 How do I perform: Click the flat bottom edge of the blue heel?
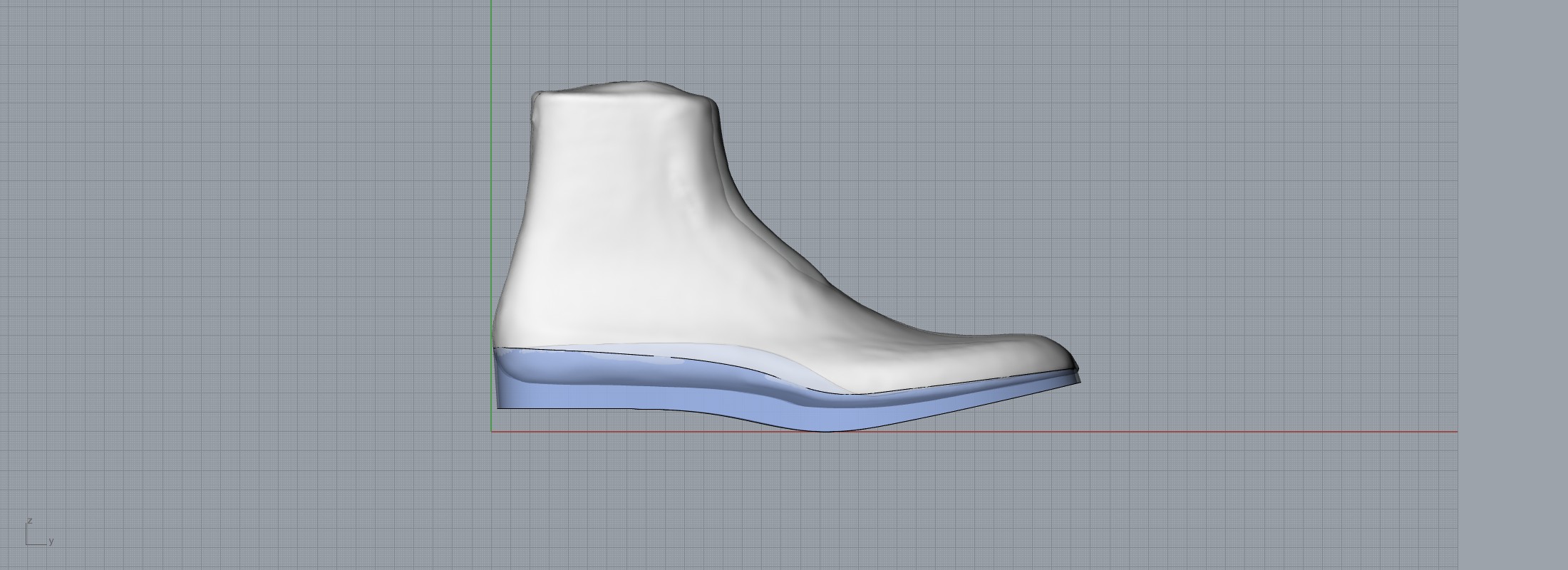[x=570, y=408]
